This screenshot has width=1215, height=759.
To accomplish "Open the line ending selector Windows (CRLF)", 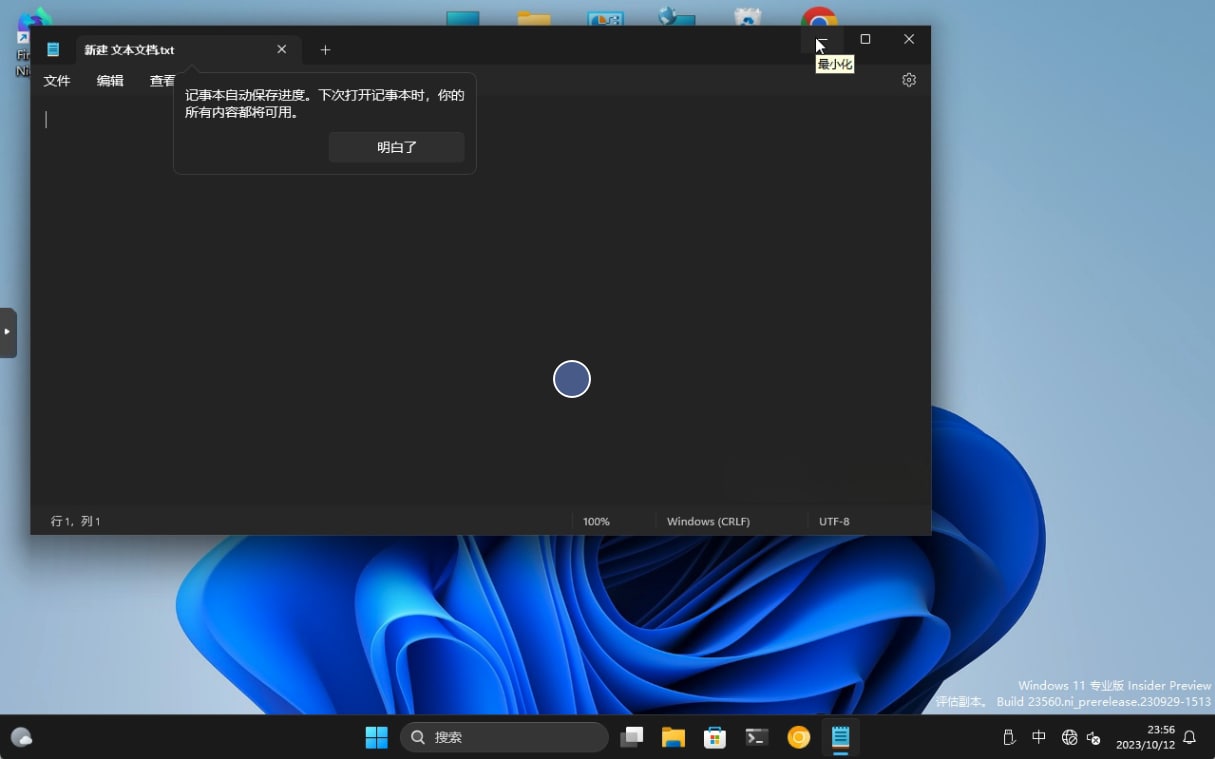I will 708,521.
